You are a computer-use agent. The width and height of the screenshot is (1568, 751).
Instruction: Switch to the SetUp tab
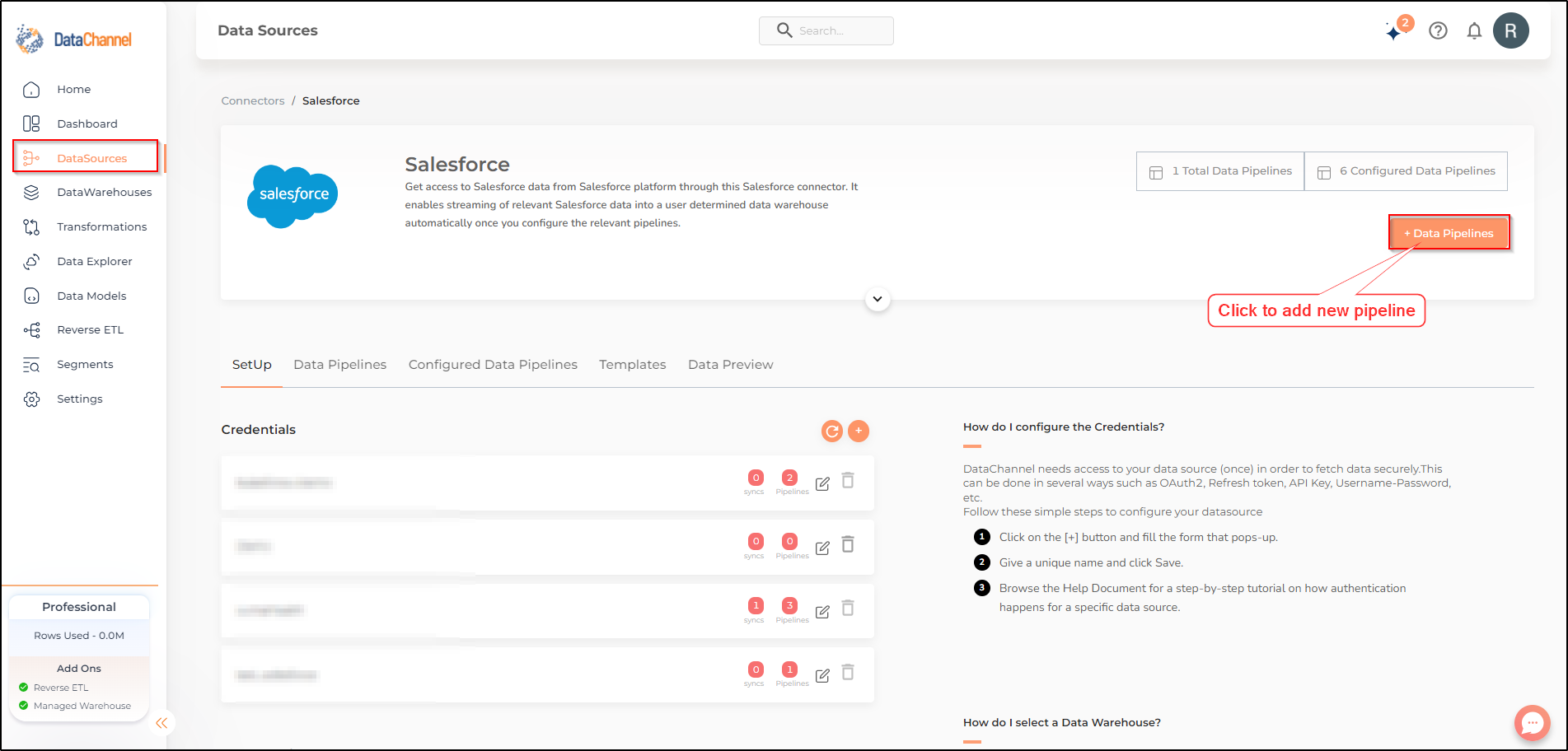(251, 365)
